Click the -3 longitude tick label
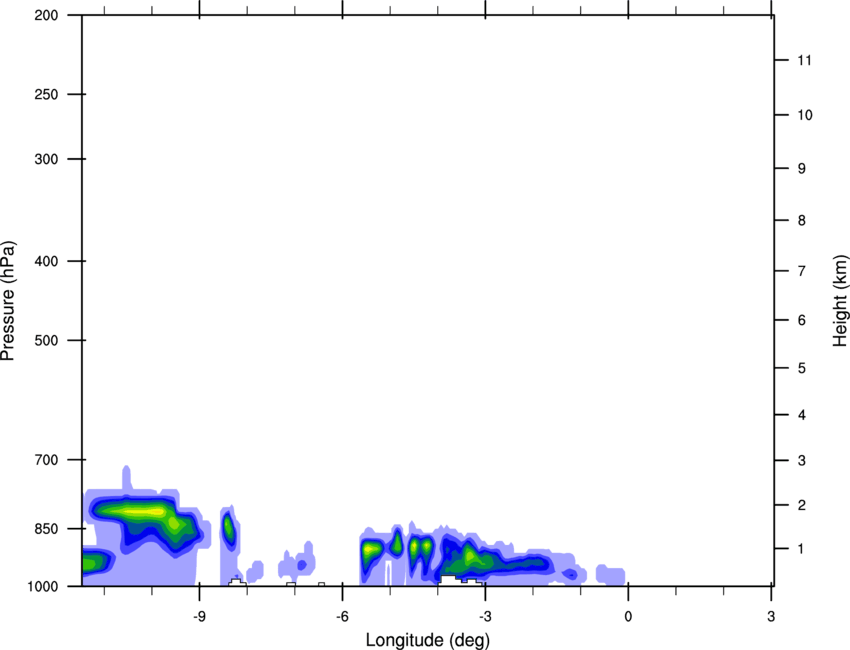Viewport: 850px width, 650px height. [485, 616]
